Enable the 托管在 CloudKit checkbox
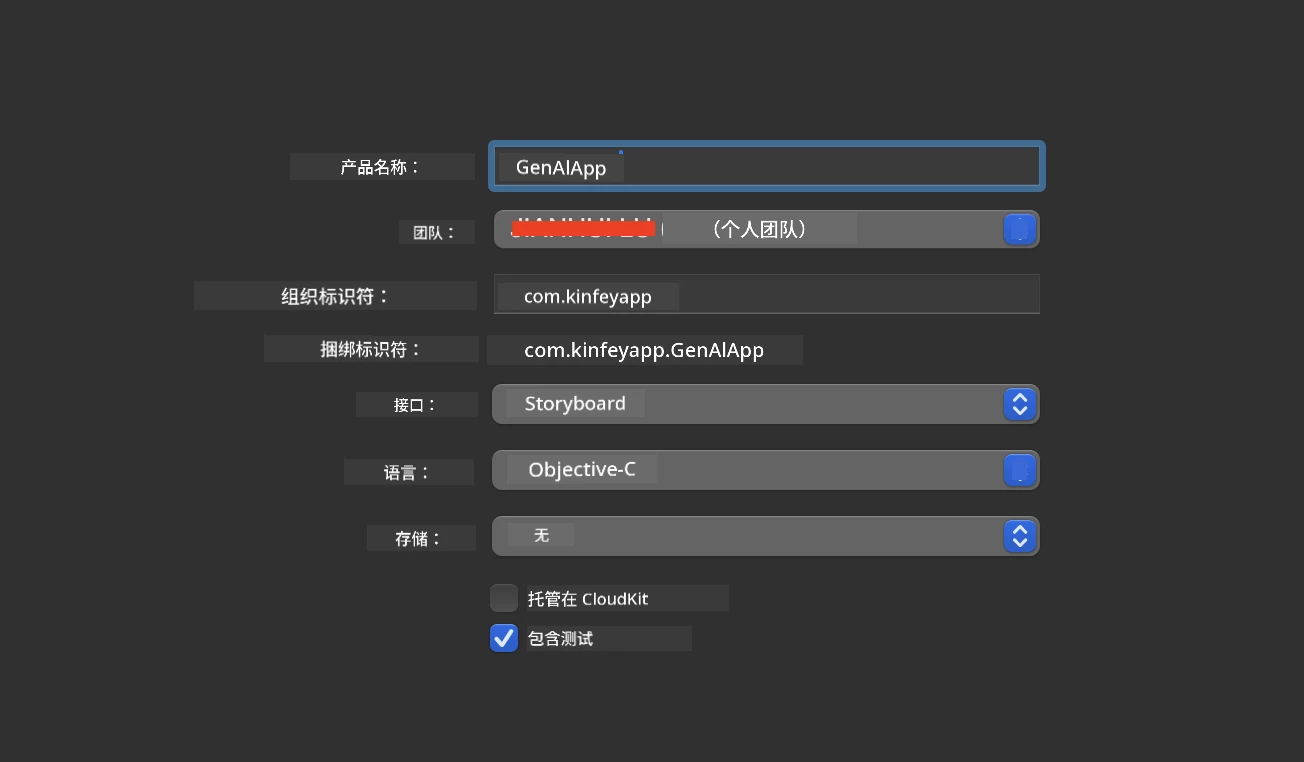 click(504, 598)
